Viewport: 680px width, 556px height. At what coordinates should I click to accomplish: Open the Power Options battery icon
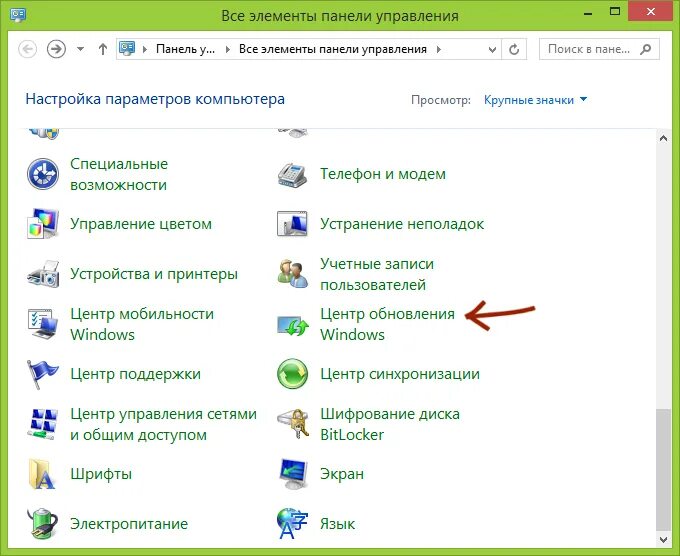coord(42,523)
